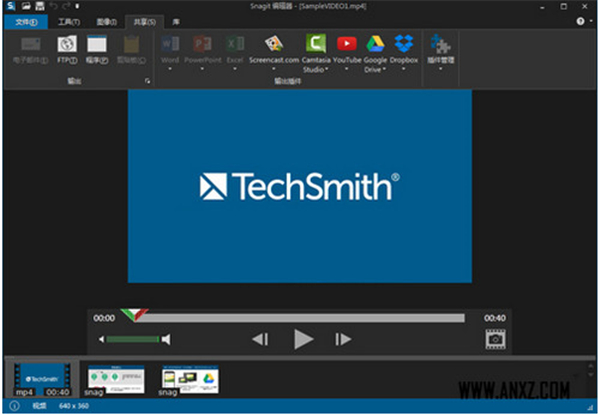600x415 pixels.
Task: Expand the plugin manager dropdown arrow
Action: click(x=440, y=69)
